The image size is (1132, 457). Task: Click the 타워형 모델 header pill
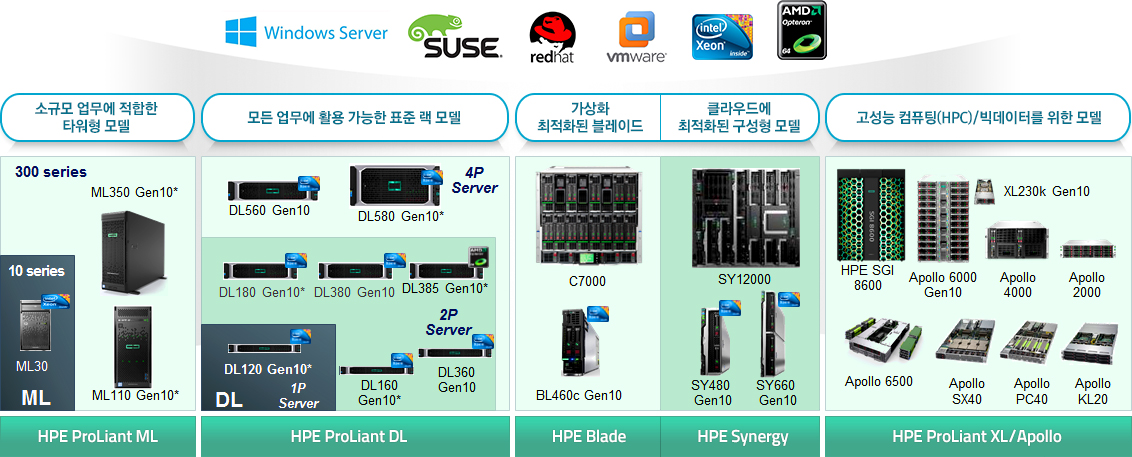point(97,117)
